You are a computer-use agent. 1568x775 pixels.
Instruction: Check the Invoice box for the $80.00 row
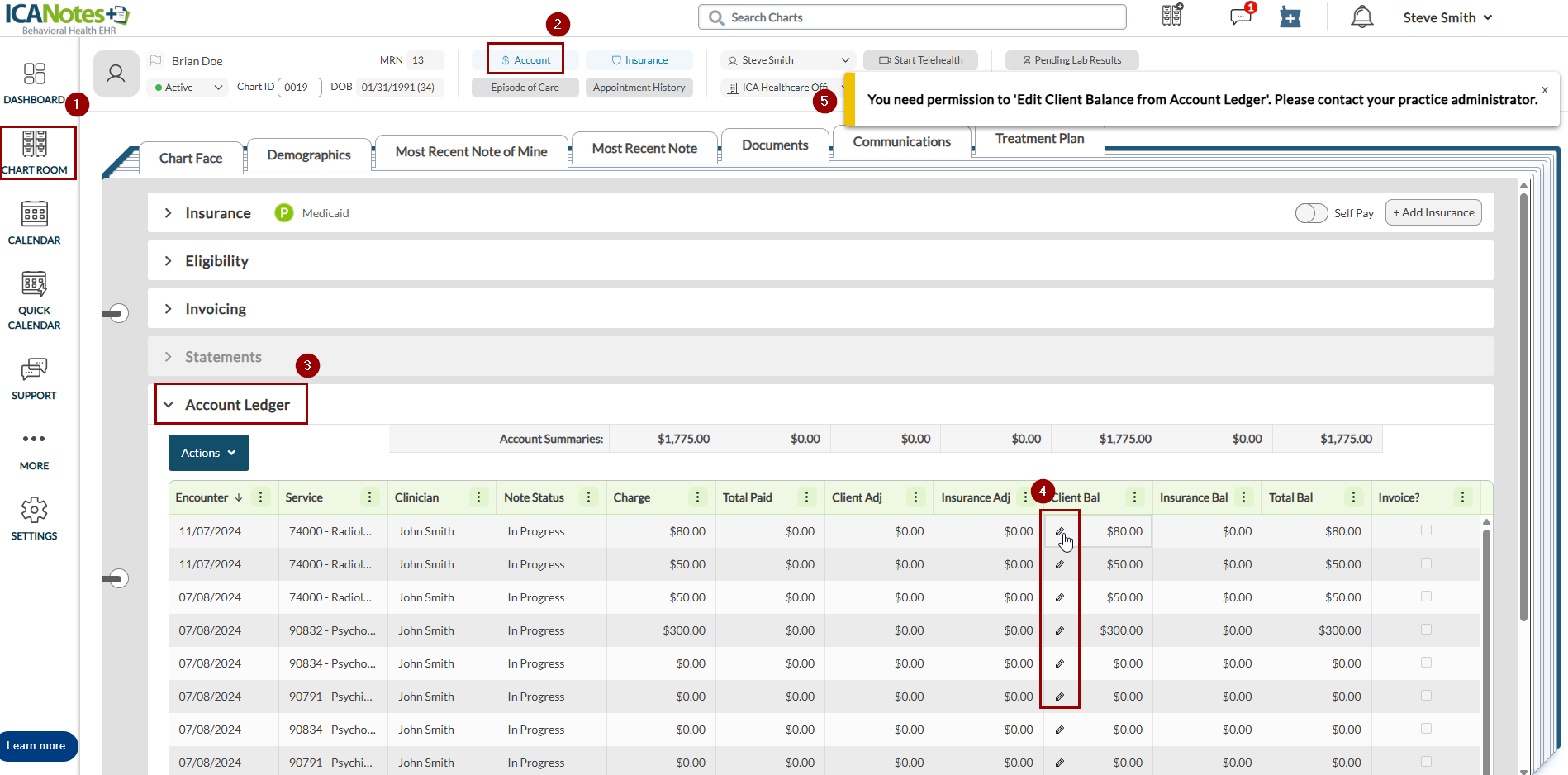click(x=1426, y=530)
